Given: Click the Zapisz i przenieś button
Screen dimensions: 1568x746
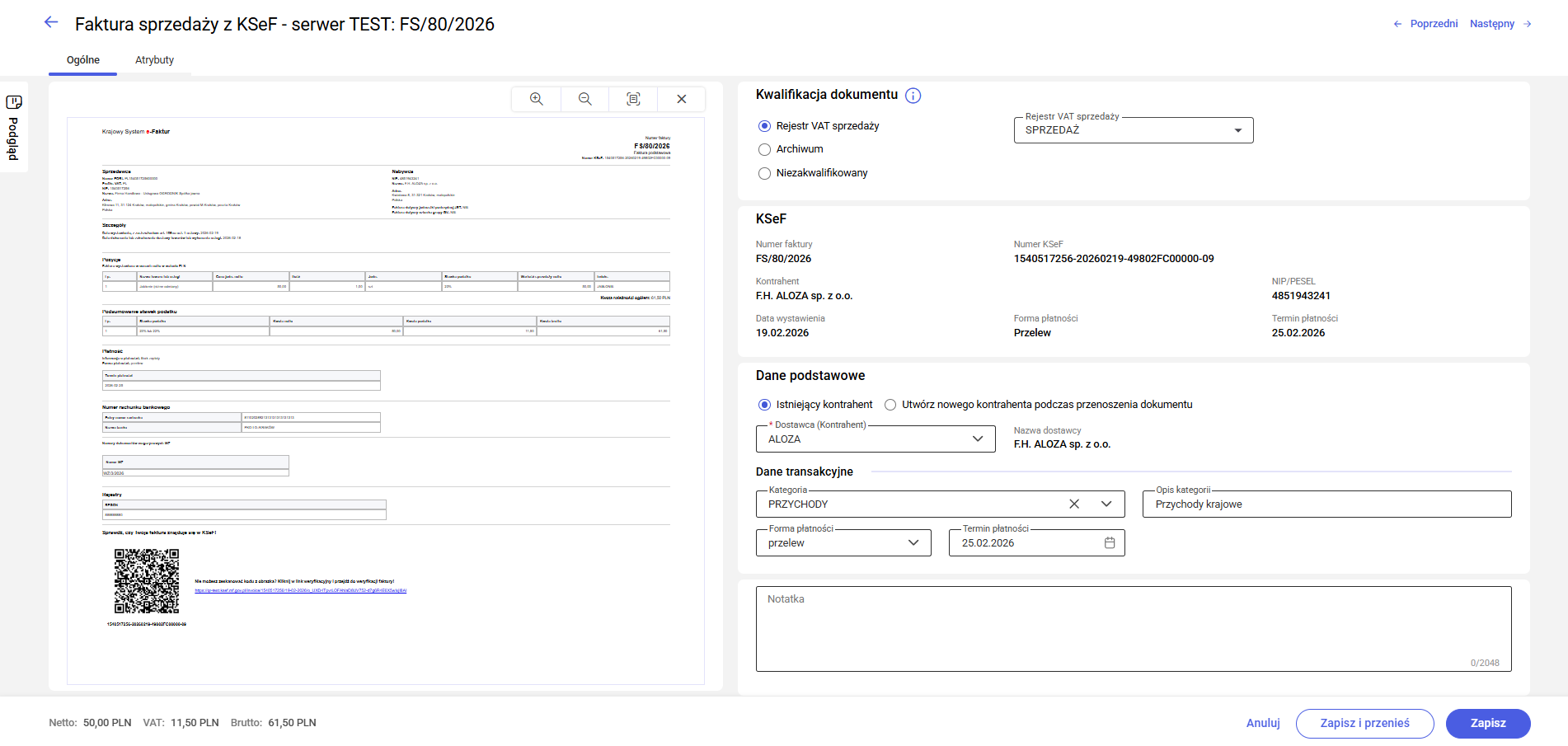Looking at the screenshot, I should (x=1364, y=723).
